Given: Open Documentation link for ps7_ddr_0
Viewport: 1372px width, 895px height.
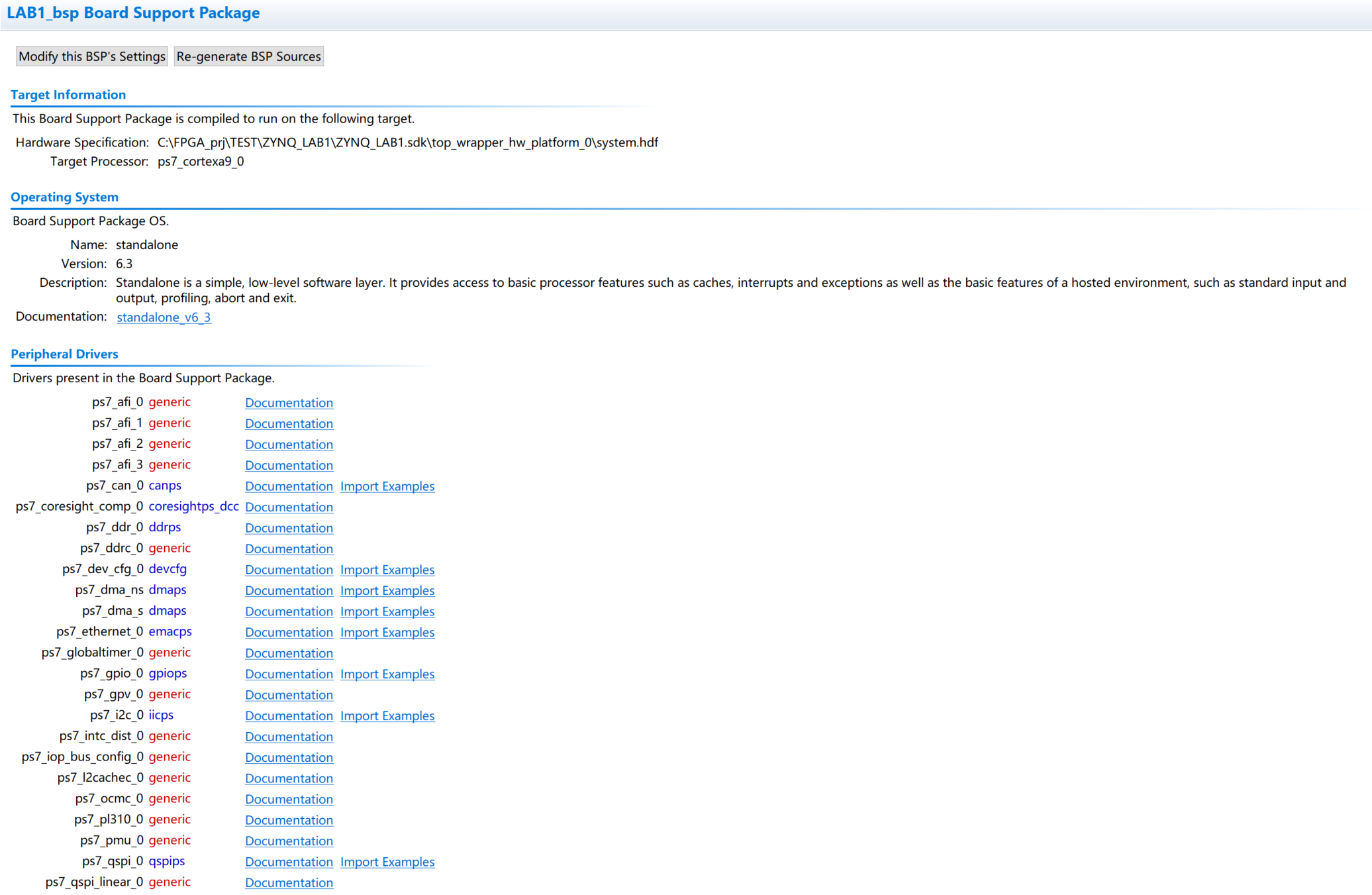Looking at the screenshot, I should pyautogui.click(x=289, y=528).
